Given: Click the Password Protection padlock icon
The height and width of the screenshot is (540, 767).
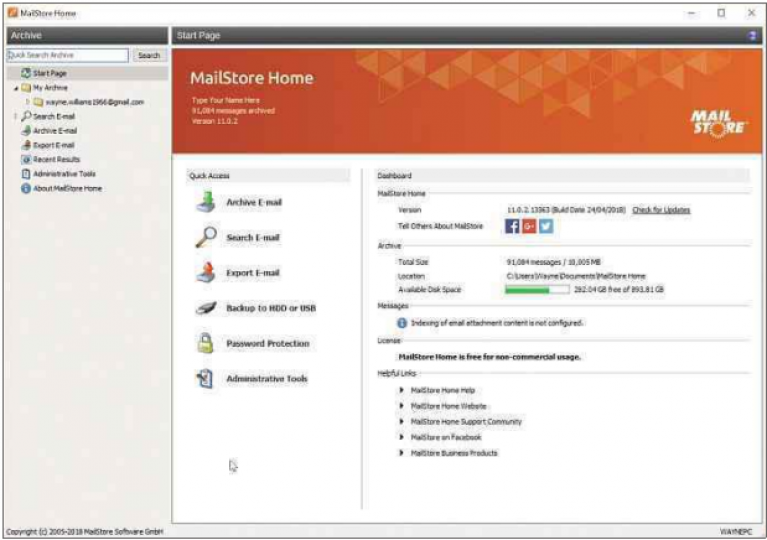Looking at the screenshot, I should [205, 343].
